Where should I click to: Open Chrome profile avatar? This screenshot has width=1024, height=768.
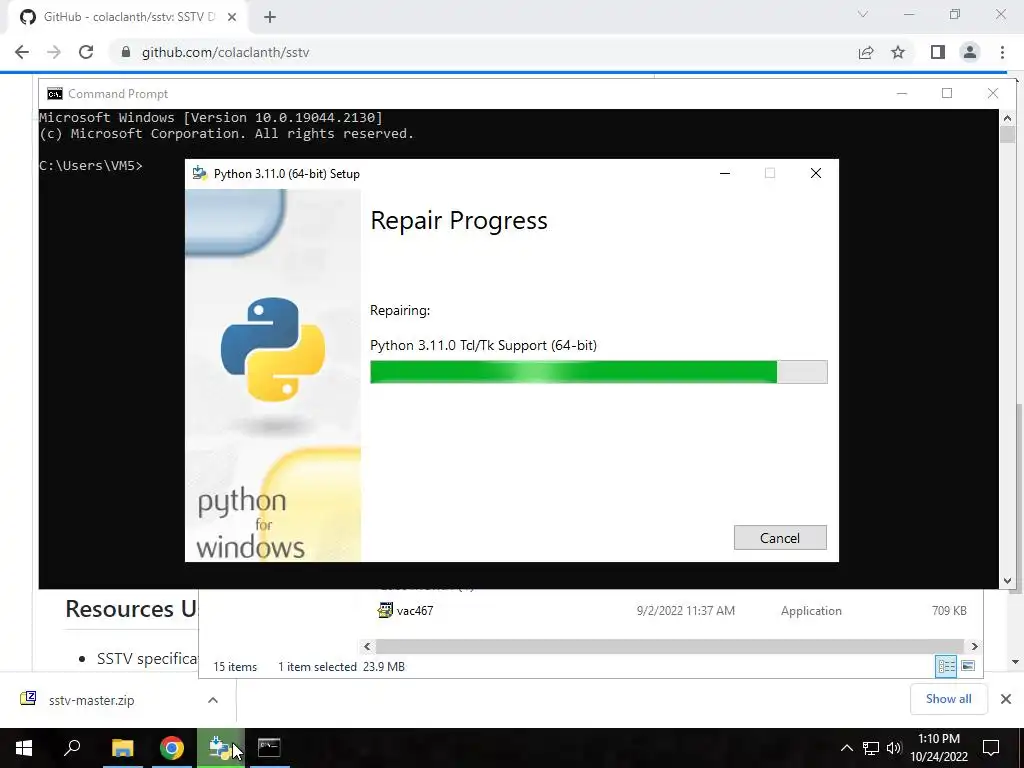coord(970,52)
